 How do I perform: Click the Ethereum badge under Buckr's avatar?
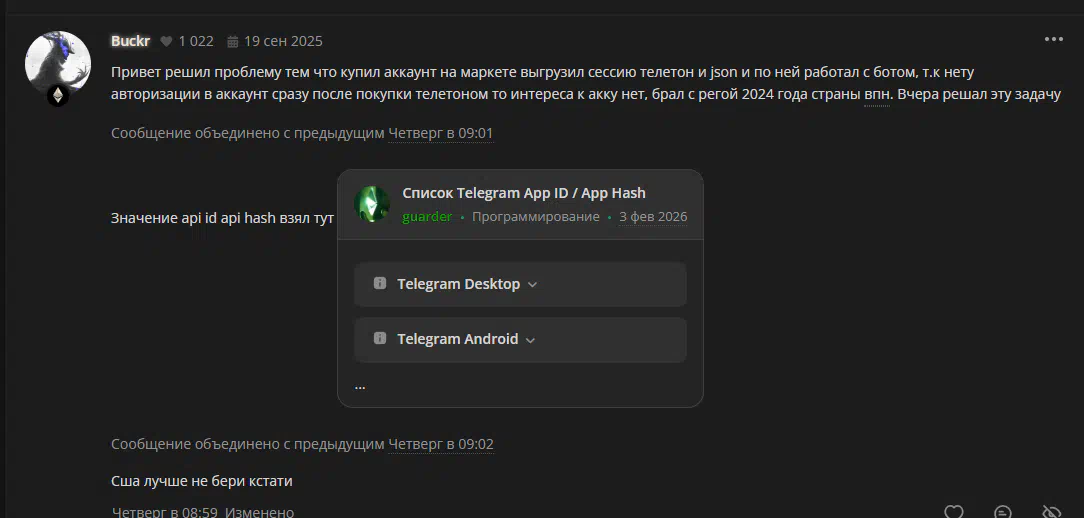click(58, 96)
